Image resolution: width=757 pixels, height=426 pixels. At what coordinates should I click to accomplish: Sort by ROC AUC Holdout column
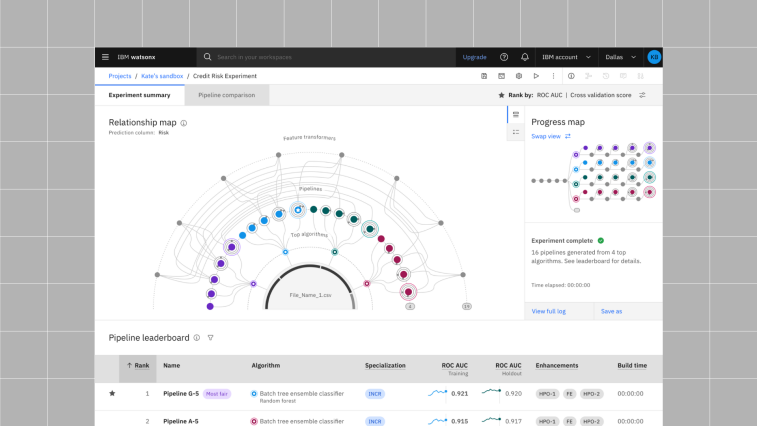point(508,369)
